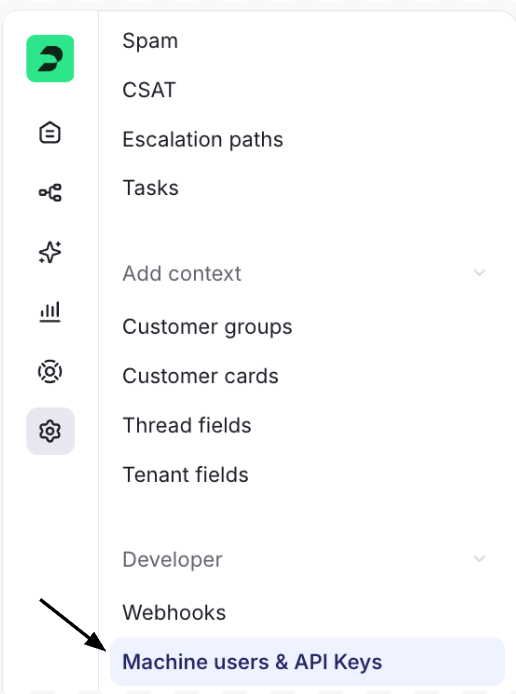Collapse the Add context section chevron

pos(480,273)
